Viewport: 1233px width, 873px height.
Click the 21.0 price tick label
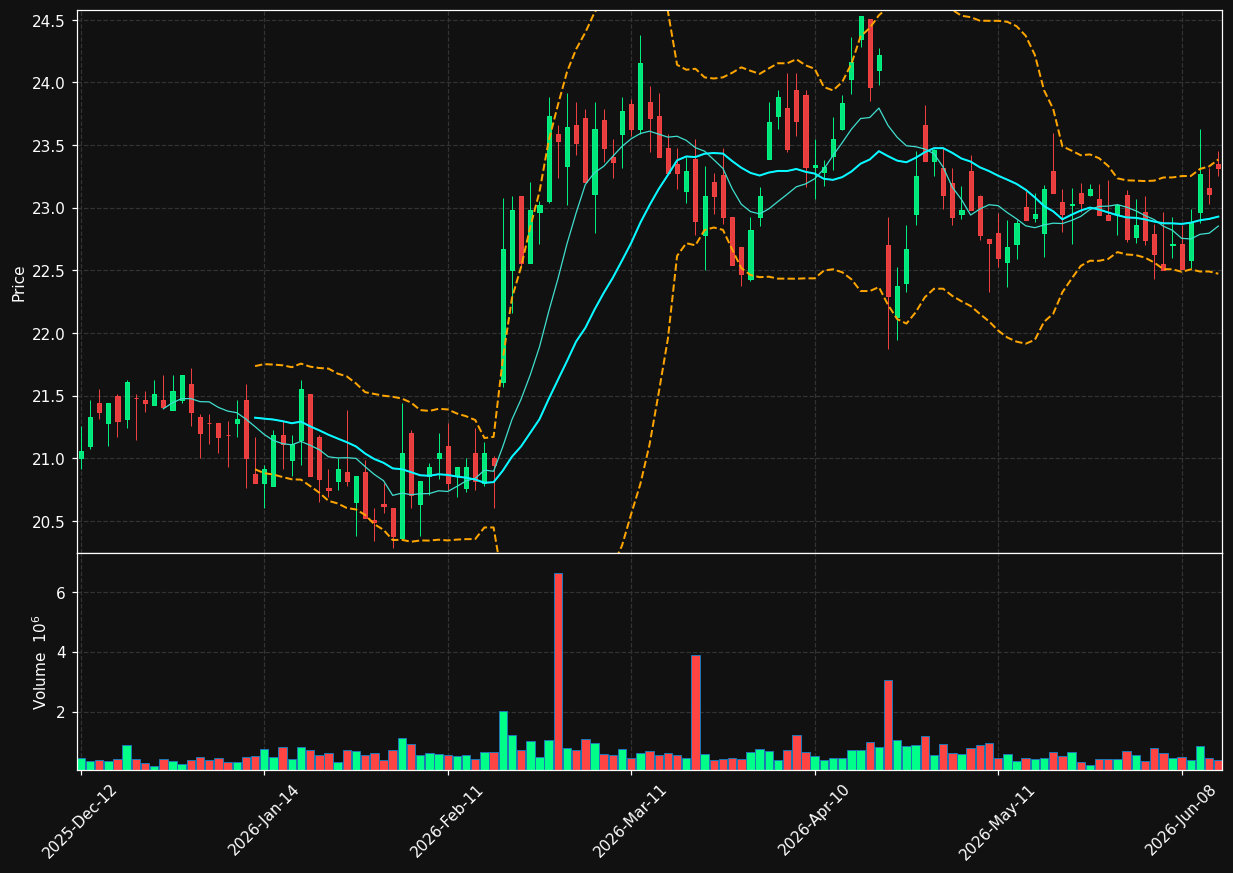click(50, 459)
